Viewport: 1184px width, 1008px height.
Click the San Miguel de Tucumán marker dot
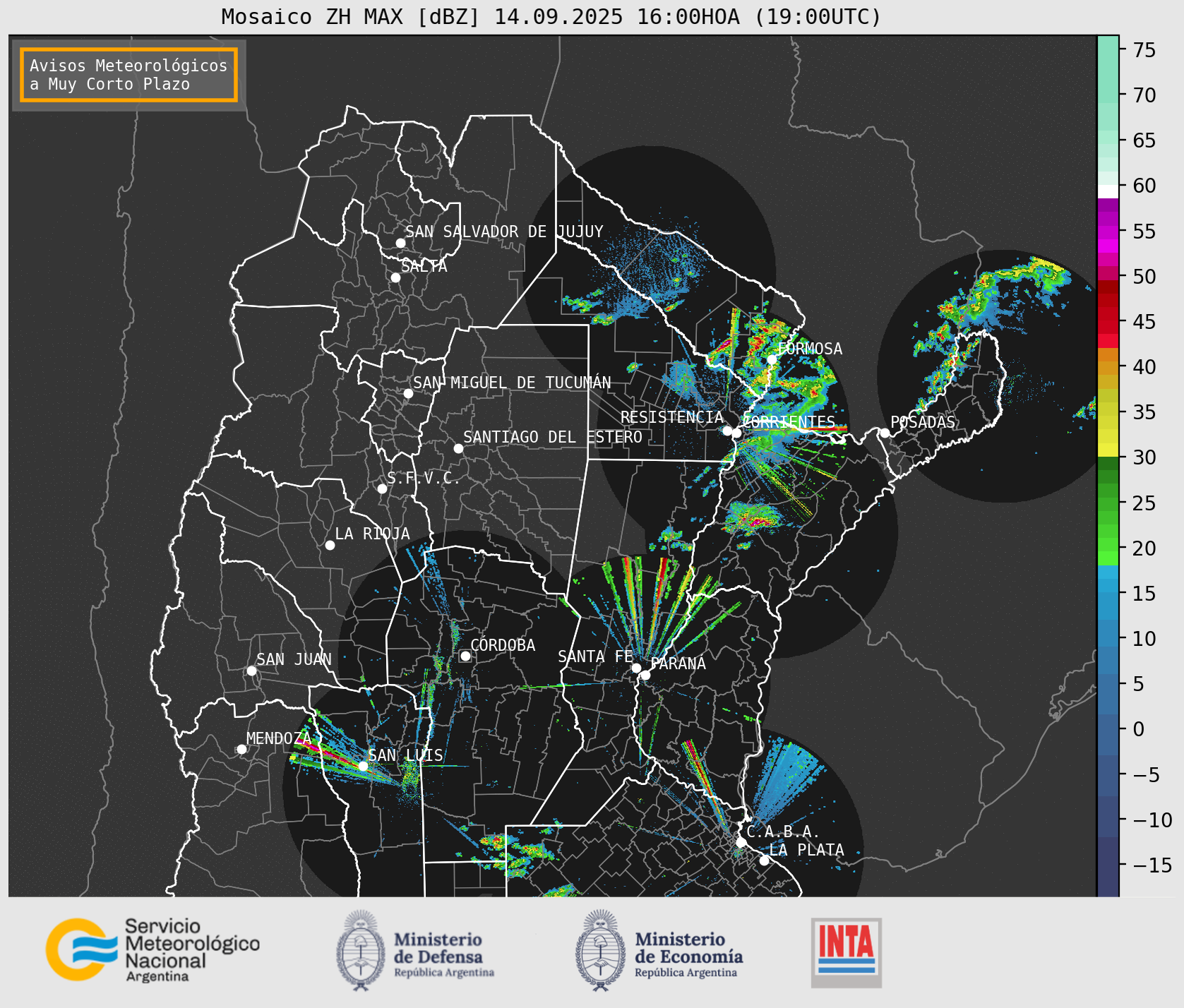point(408,393)
